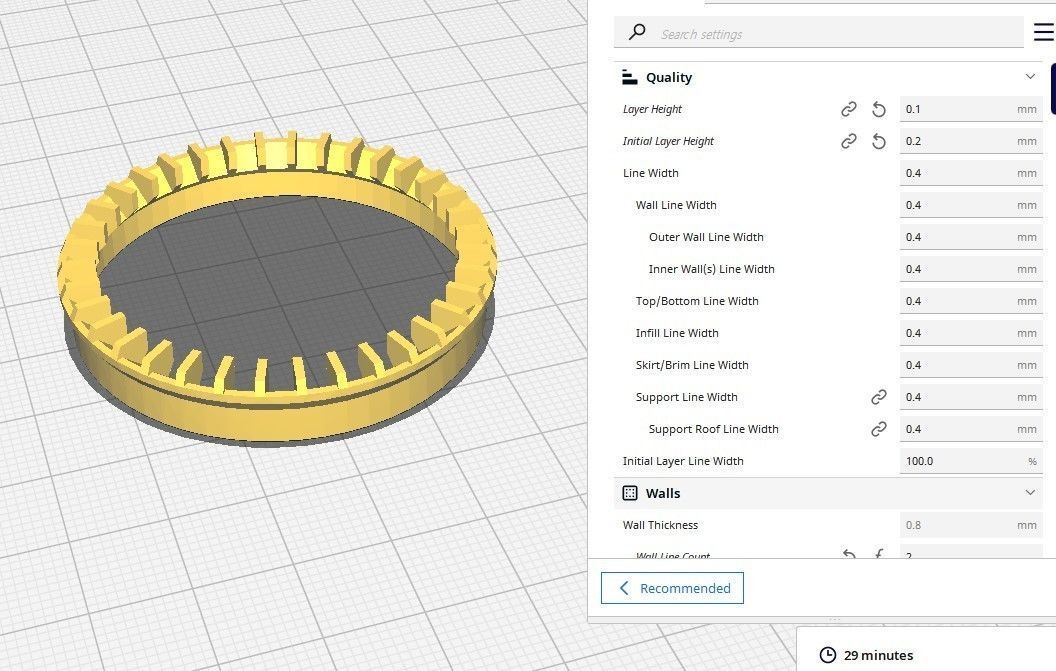Click the link icon beside Initial Layer Height
Viewport: 1056px width, 671px height.
coord(849,141)
